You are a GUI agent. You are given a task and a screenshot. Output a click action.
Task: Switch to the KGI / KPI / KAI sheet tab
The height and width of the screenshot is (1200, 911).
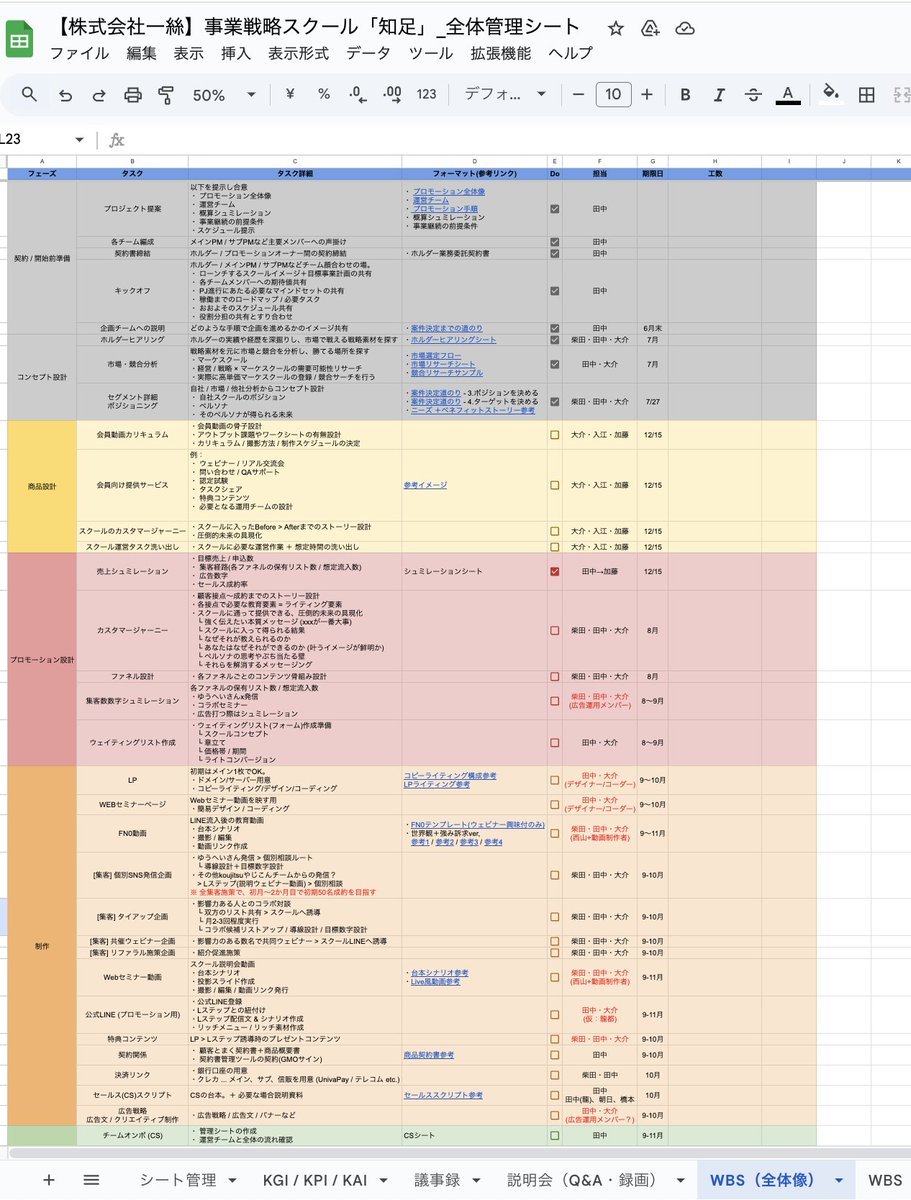pyautogui.click(x=316, y=1180)
